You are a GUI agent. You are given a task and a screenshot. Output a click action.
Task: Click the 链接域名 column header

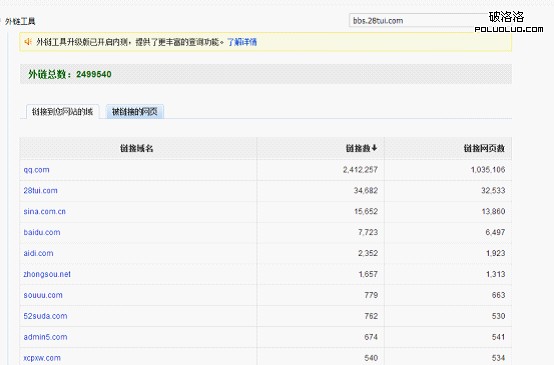[137, 148]
